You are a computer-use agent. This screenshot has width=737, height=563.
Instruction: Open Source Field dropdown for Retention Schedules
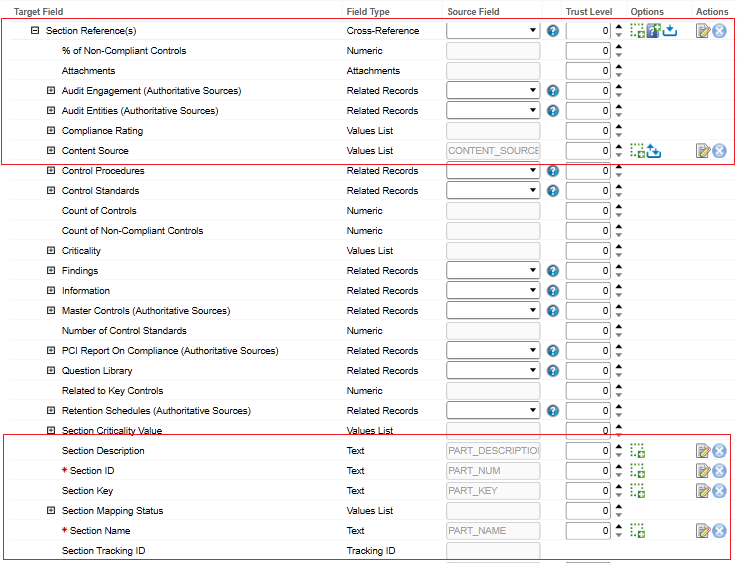pyautogui.click(x=493, y=411)
